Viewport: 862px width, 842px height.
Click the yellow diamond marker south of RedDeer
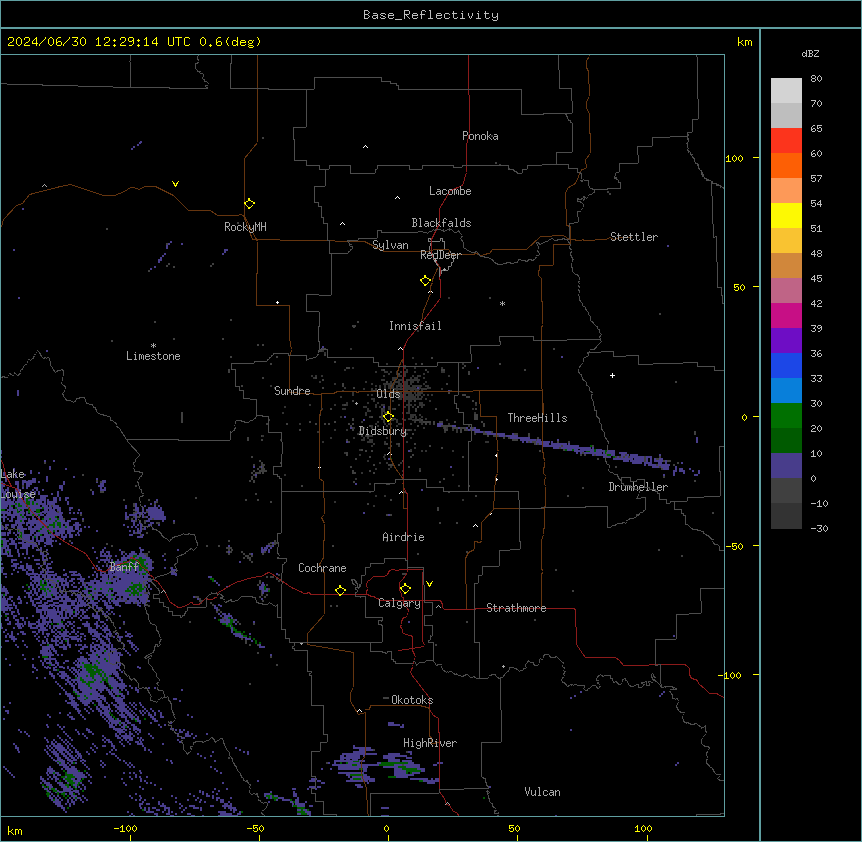[426, 281]
